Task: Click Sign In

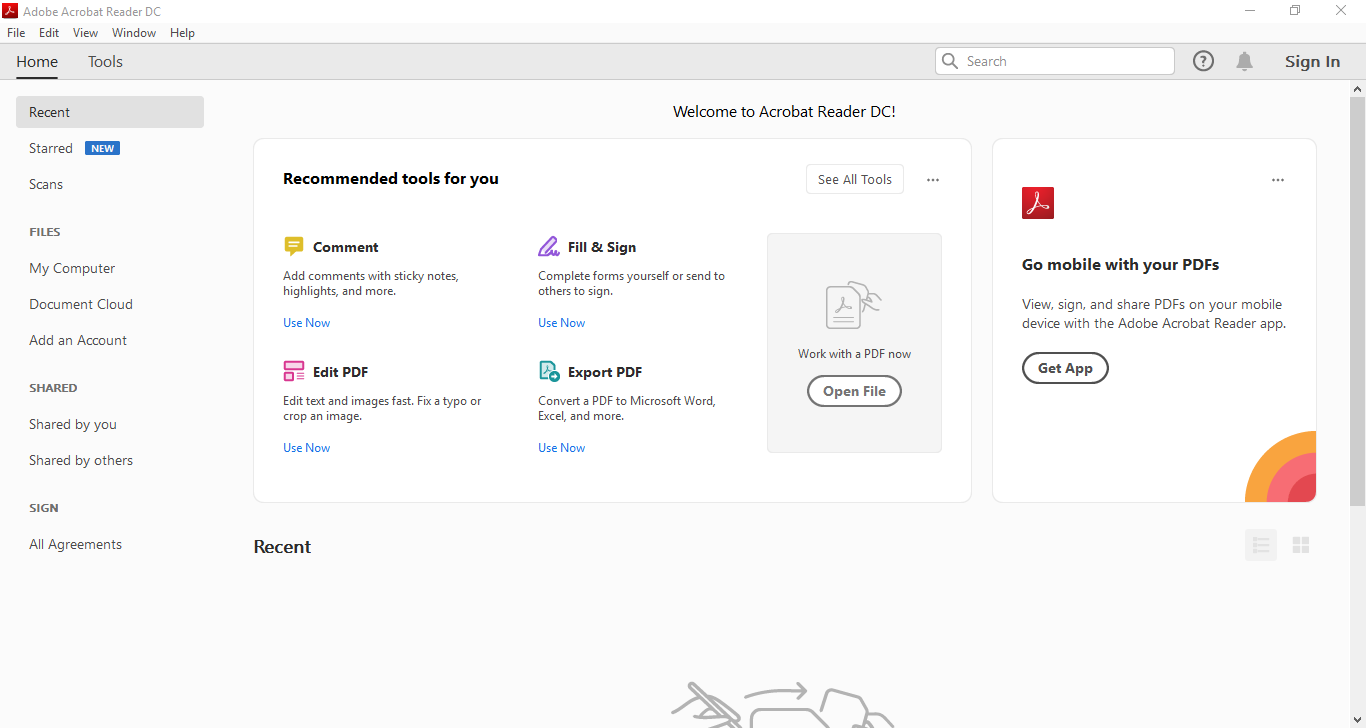Action: 1312,61
